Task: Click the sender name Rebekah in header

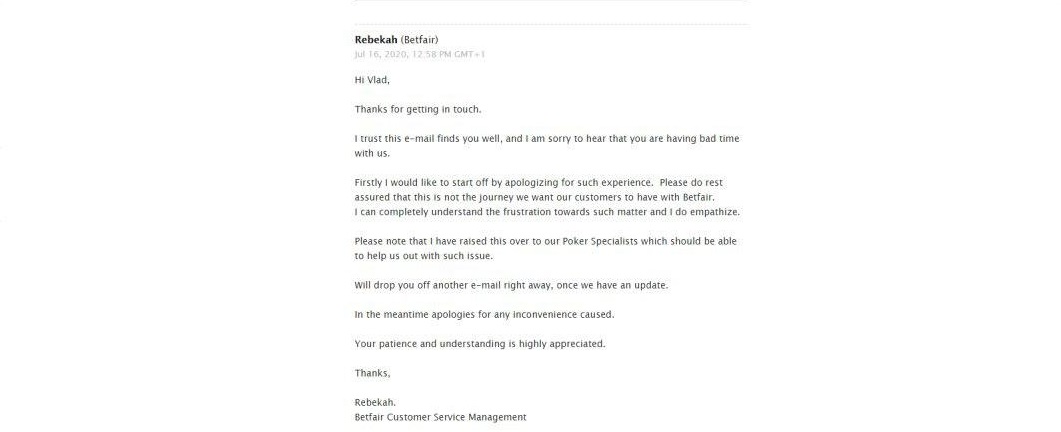Action: click(376, 40)
